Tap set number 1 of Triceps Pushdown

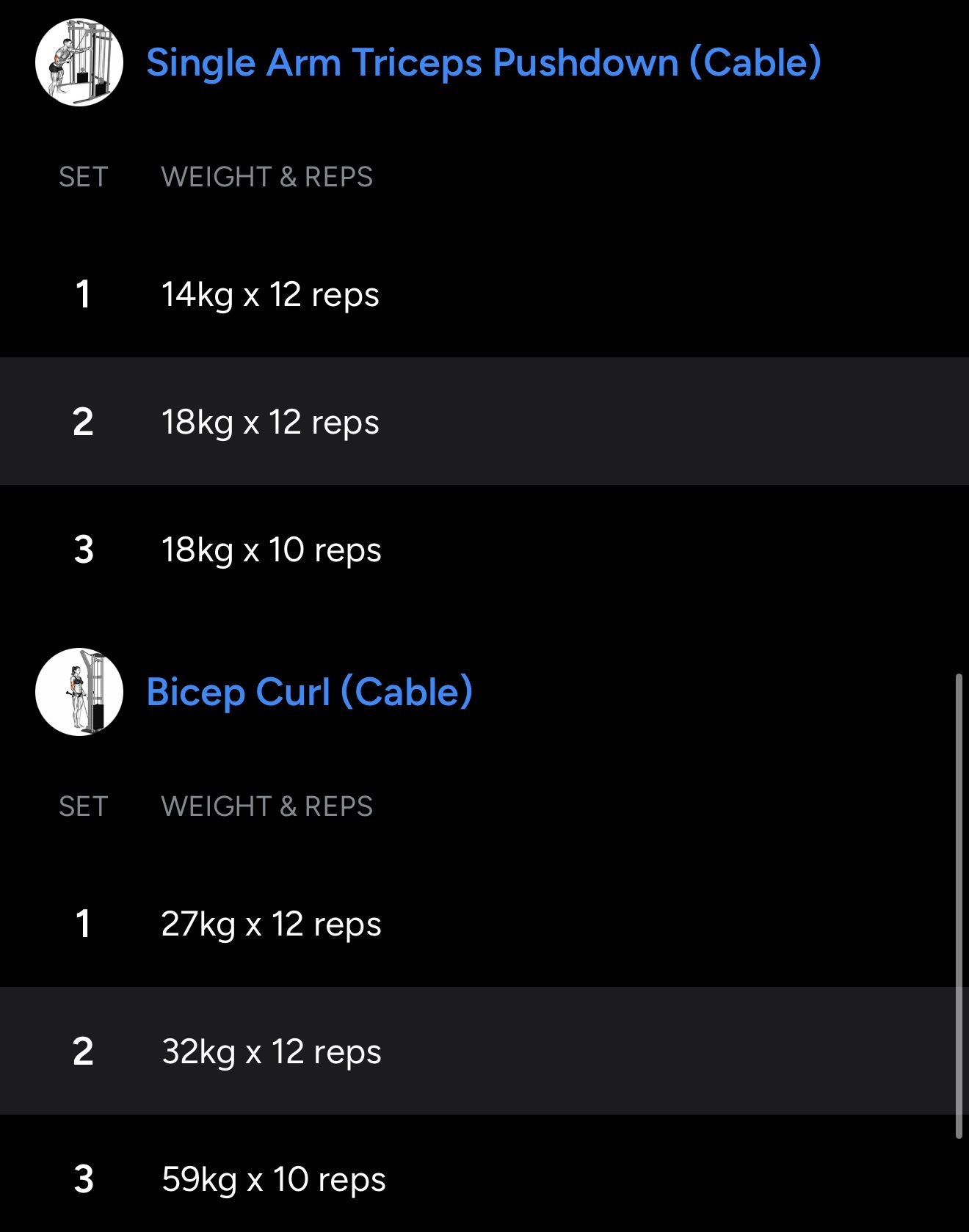83,295
